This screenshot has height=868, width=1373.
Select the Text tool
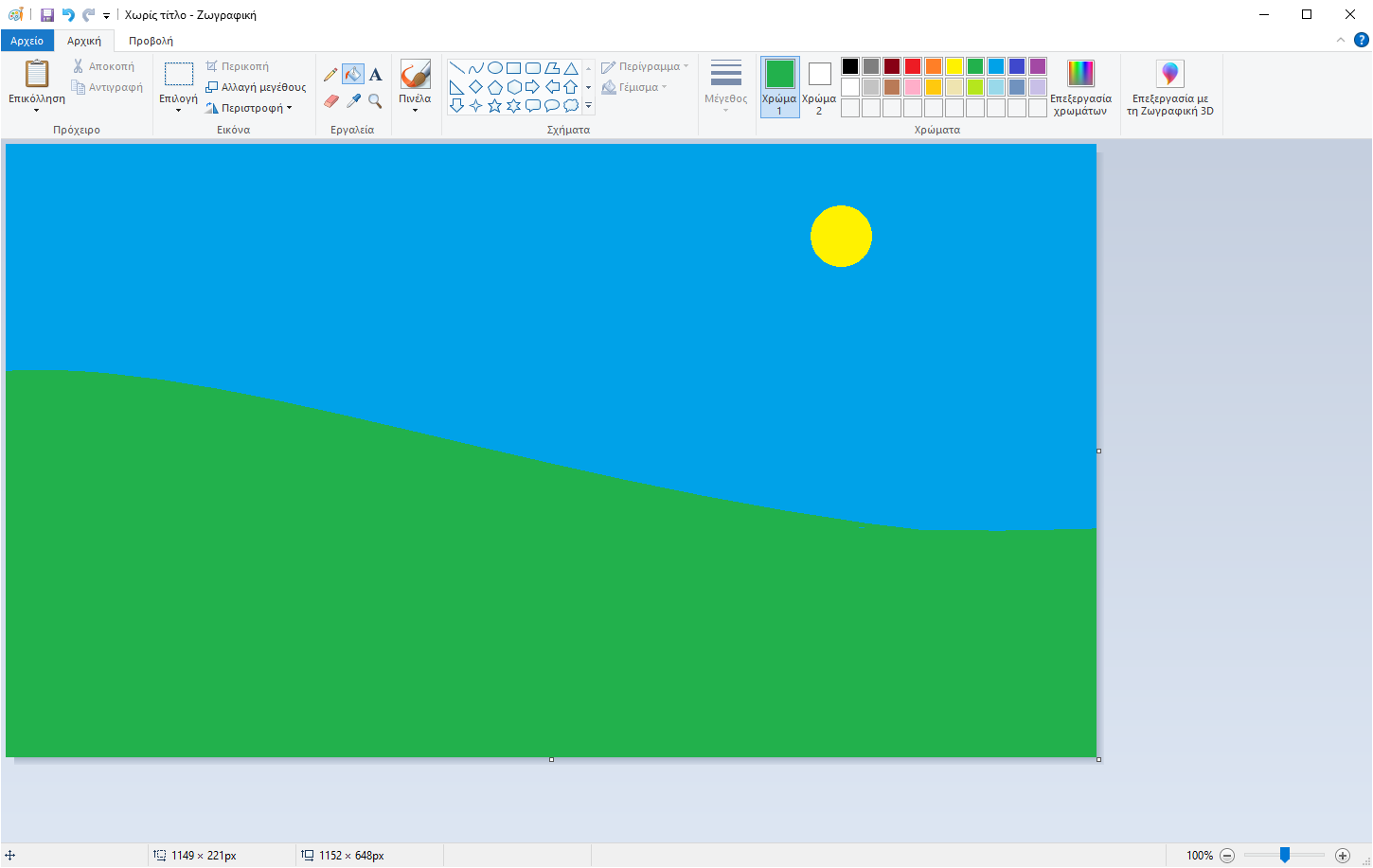click(x=375, y=75)
